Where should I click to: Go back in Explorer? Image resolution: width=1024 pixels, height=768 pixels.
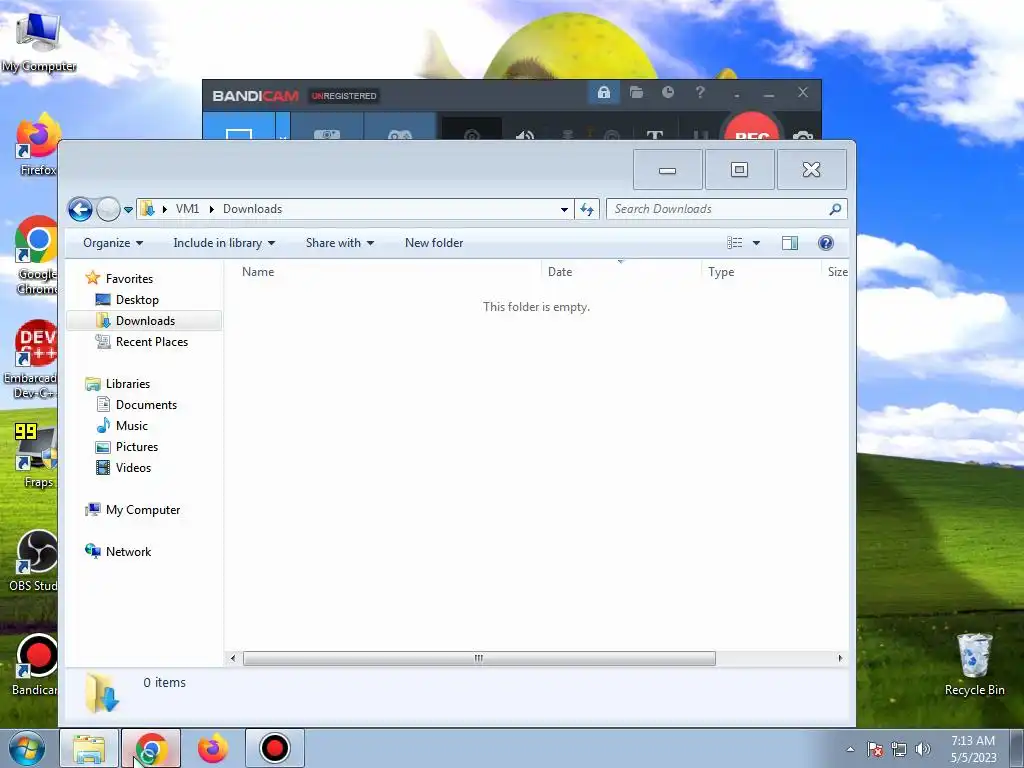click(80, 210)
